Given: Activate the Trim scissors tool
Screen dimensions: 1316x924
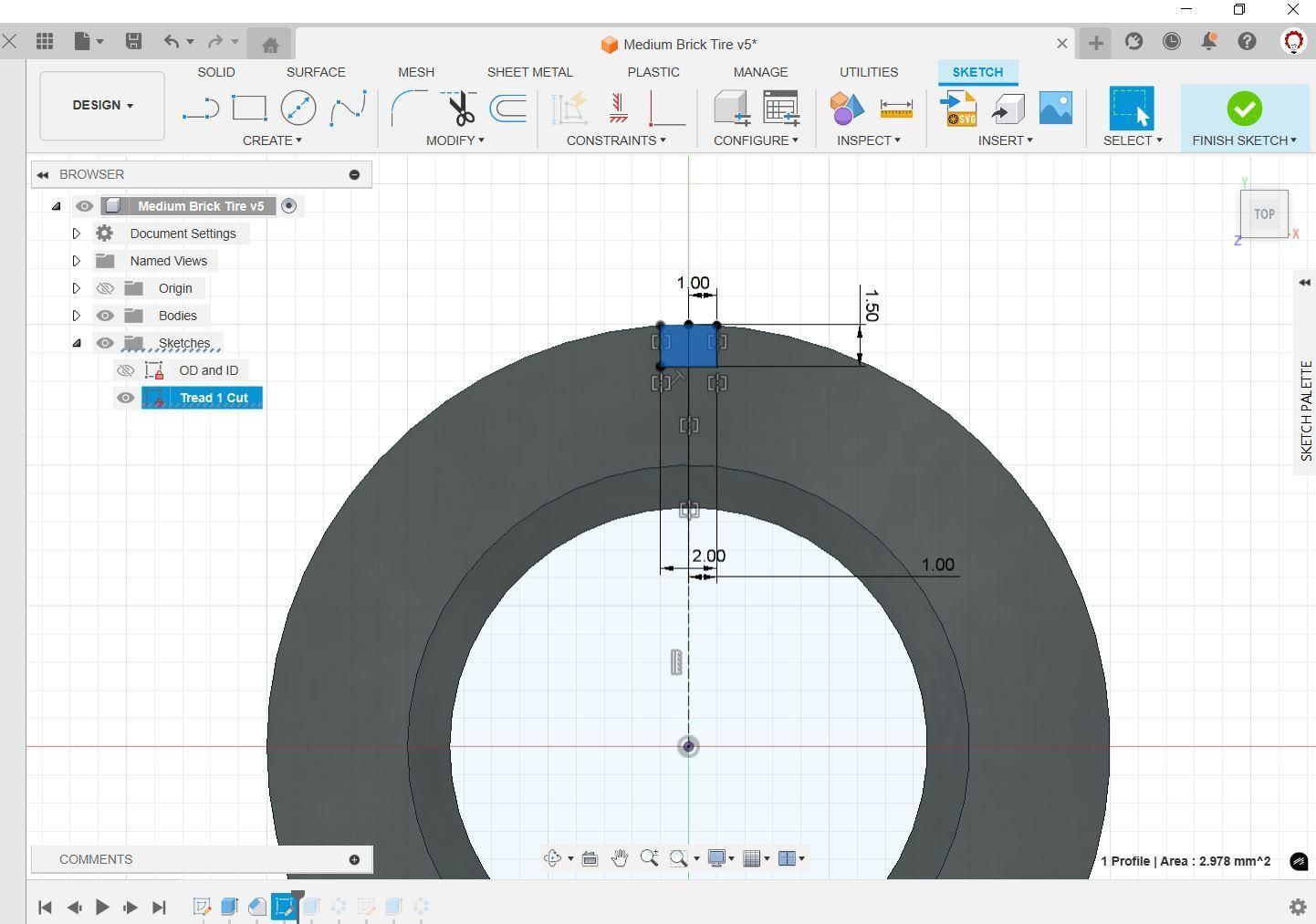Looking at the screenshot, I should [458, 109].
